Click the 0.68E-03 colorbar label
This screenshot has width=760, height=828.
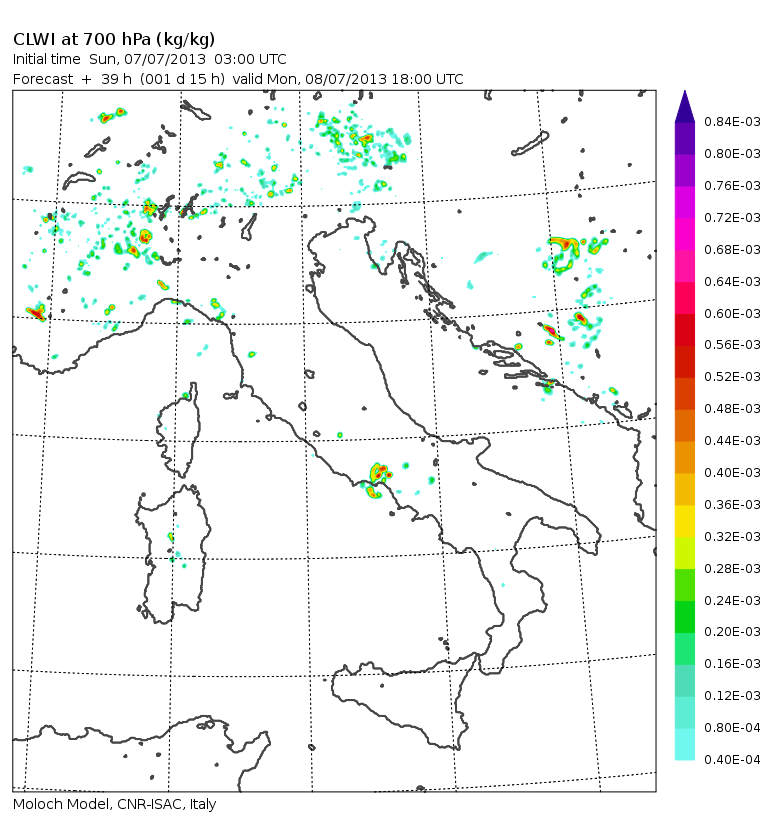tap(732, 249)
